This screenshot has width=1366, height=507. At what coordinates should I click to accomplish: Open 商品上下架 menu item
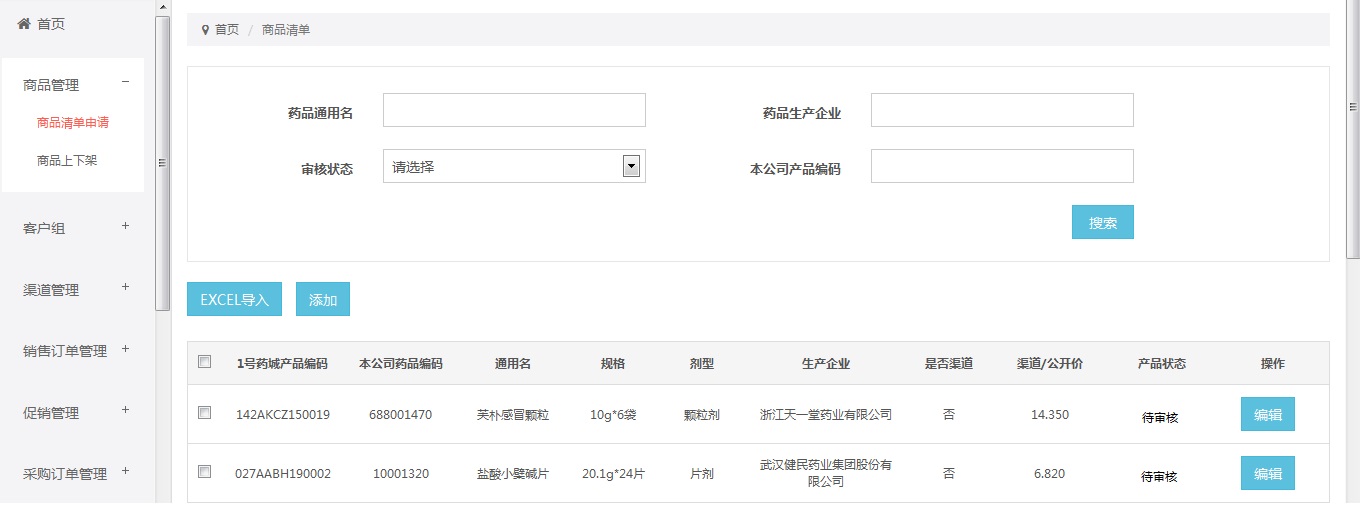point(67,160)
